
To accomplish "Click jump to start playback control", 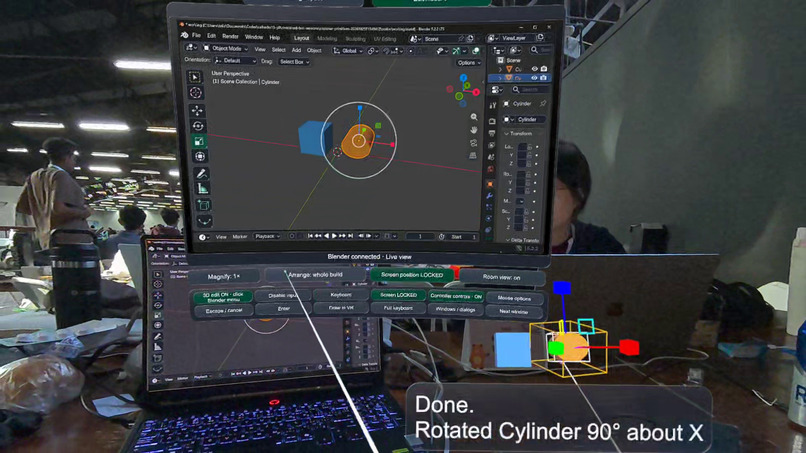I will pos(310,236).
